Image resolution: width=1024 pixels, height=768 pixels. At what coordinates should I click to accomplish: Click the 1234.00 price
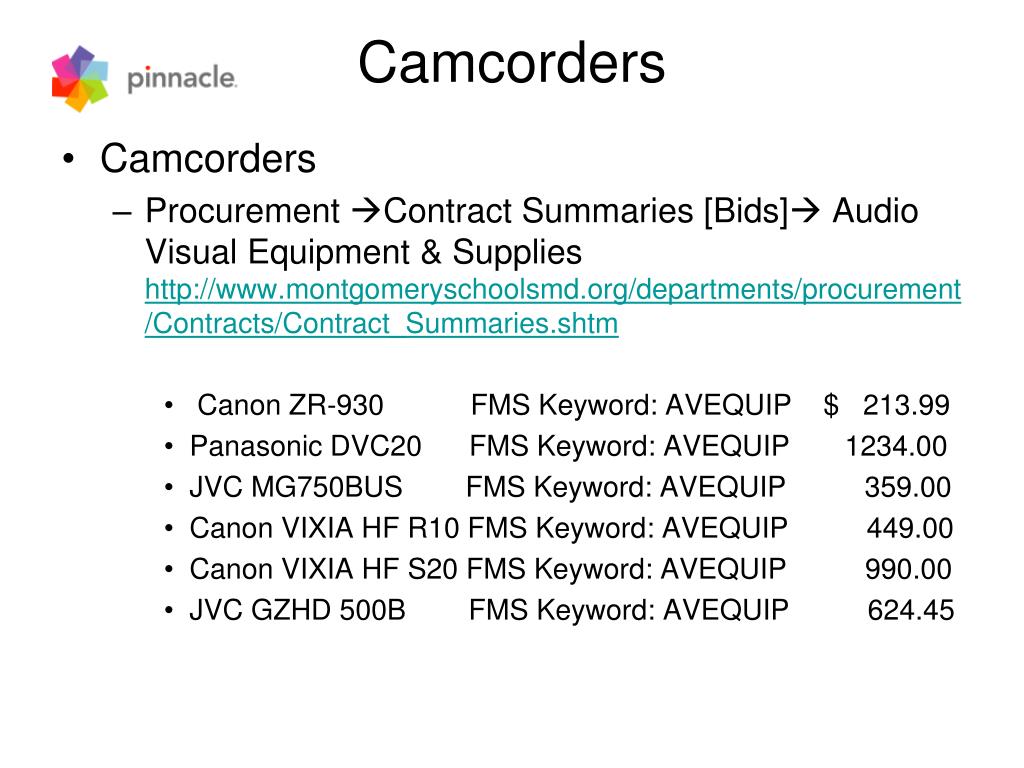point(896,447)
